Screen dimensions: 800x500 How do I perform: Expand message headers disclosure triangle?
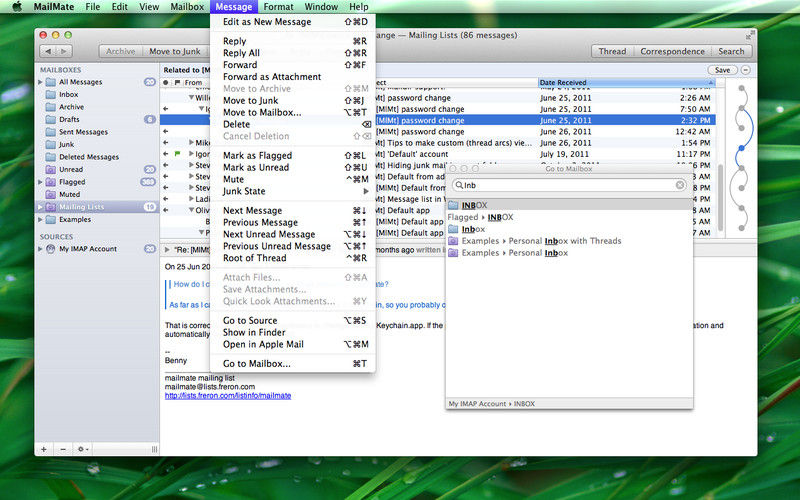coord(167,249)
